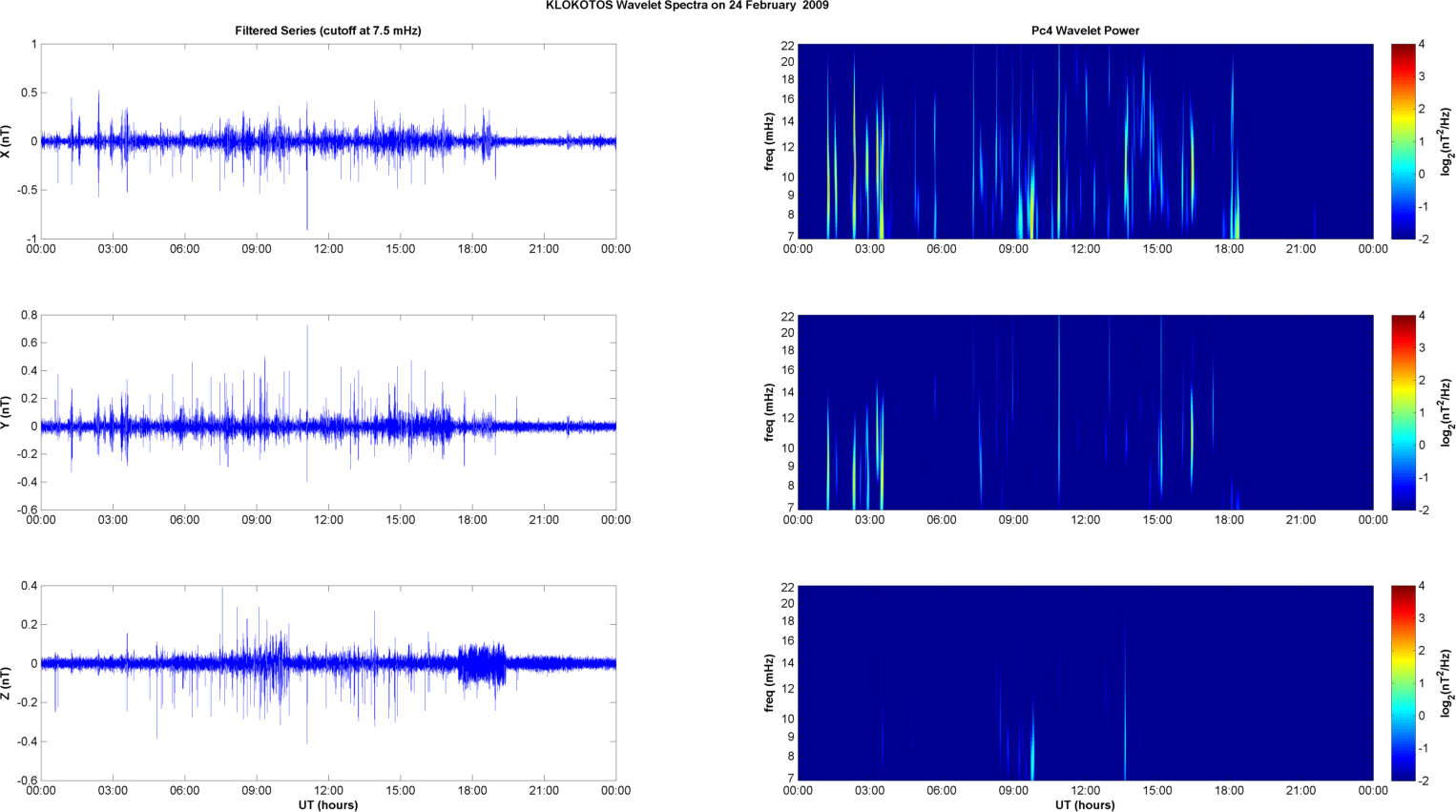The height and width of the screenshot is (812, 1456).
Task: Select the Y component filtered time series plot
Action: click(x=328, y=412)
